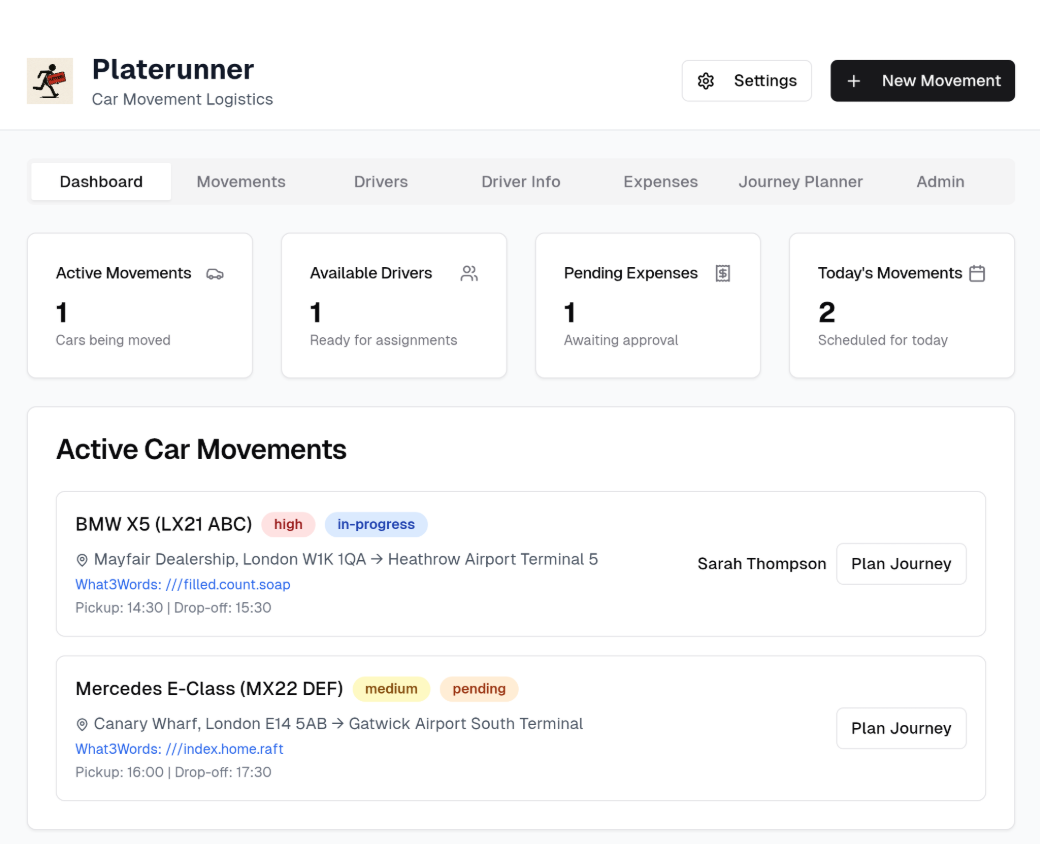Screen dimensions: 1040x844
Task: Click the map pin icon beside Canary Wharf
Action: 82,724
